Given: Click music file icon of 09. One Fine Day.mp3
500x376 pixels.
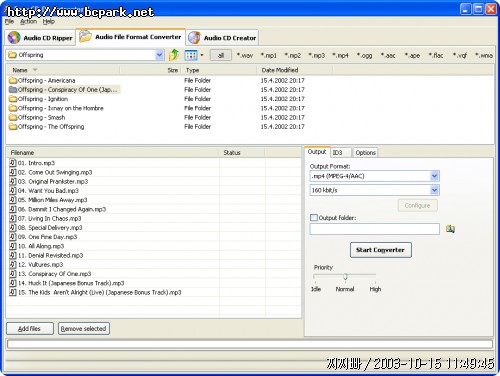Looking at the screenshot, I should point(13,237).
